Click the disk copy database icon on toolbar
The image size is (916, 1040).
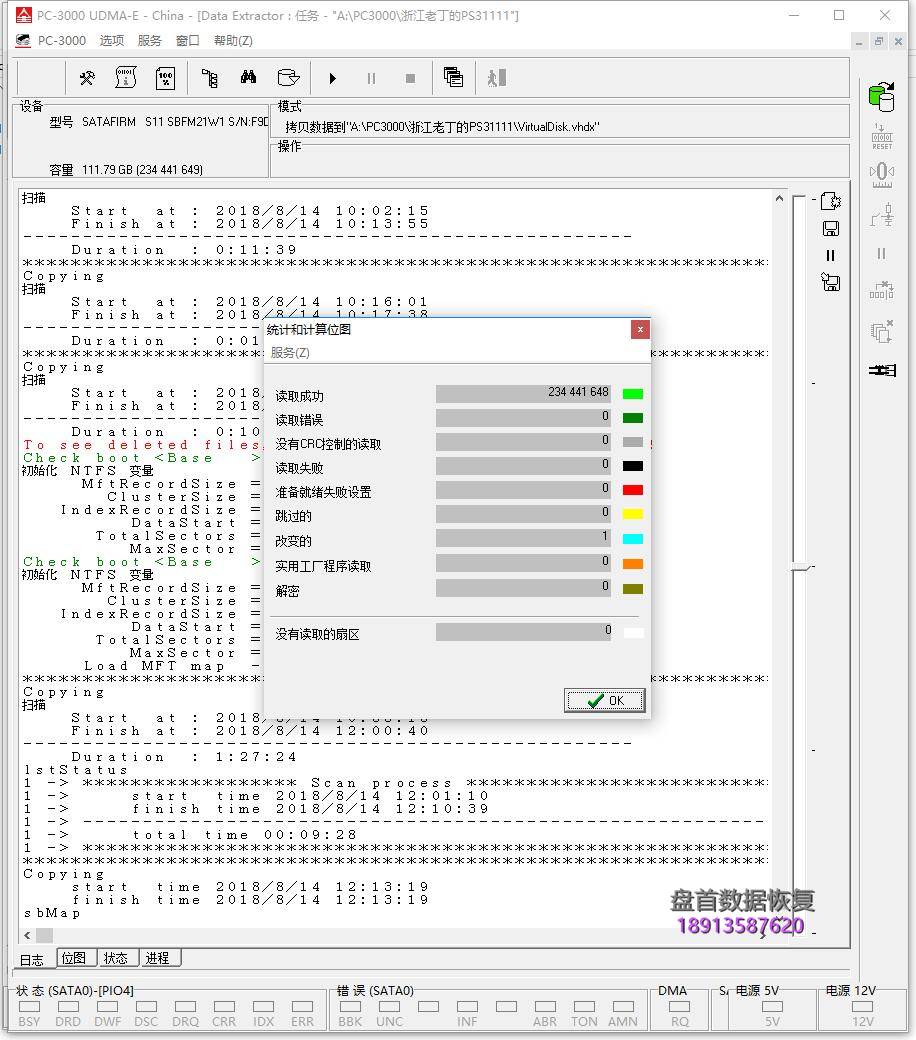288,79
